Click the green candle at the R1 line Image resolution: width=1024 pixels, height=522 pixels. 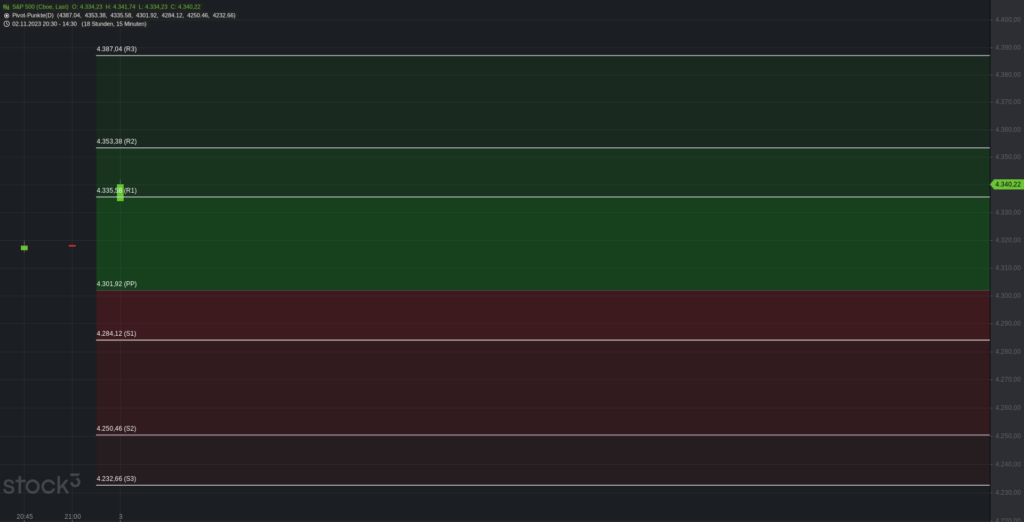pyautogui.click(x=120, y=192)
